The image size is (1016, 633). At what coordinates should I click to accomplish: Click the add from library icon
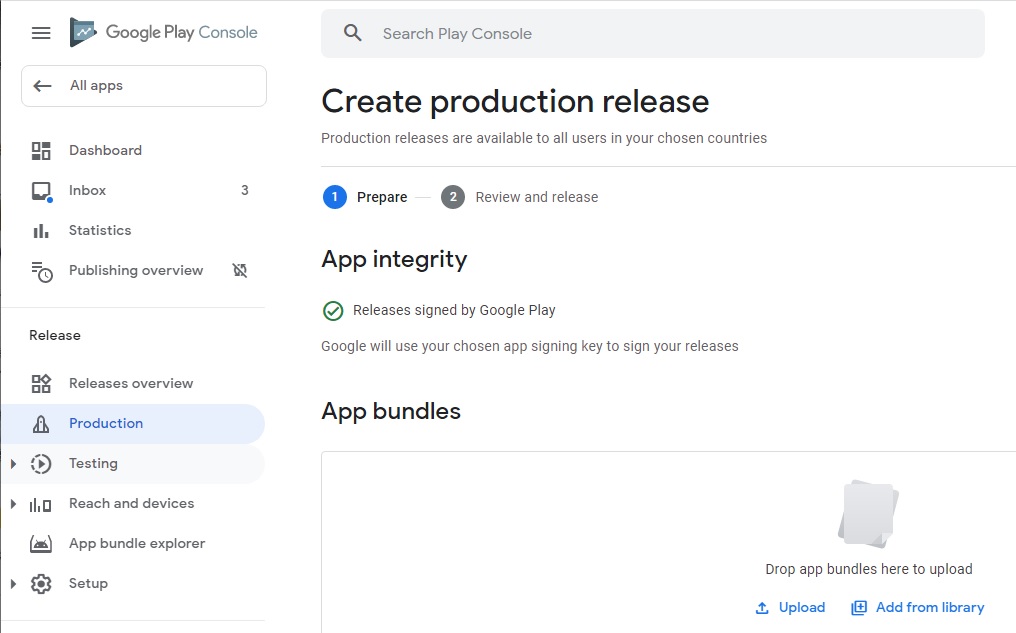click(x=859, y=608)
